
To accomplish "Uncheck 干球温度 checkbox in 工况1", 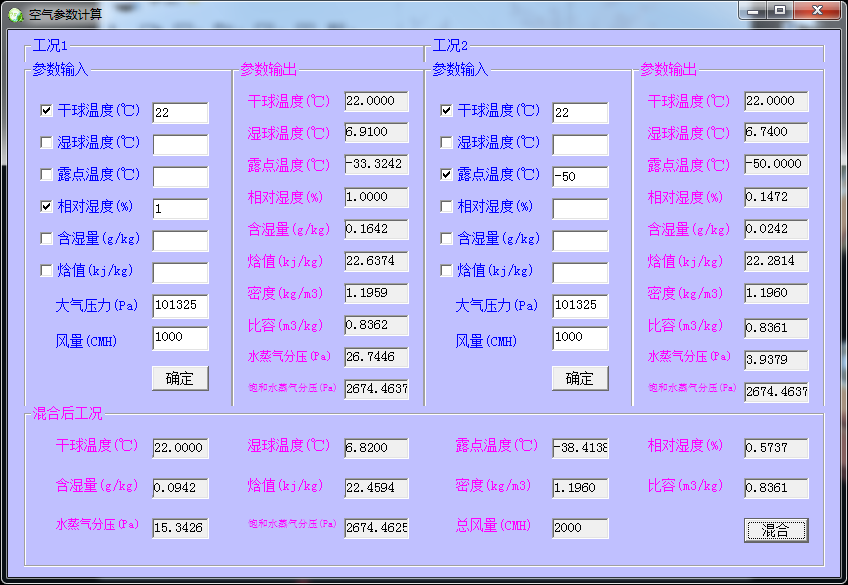I will pos(47,110).
